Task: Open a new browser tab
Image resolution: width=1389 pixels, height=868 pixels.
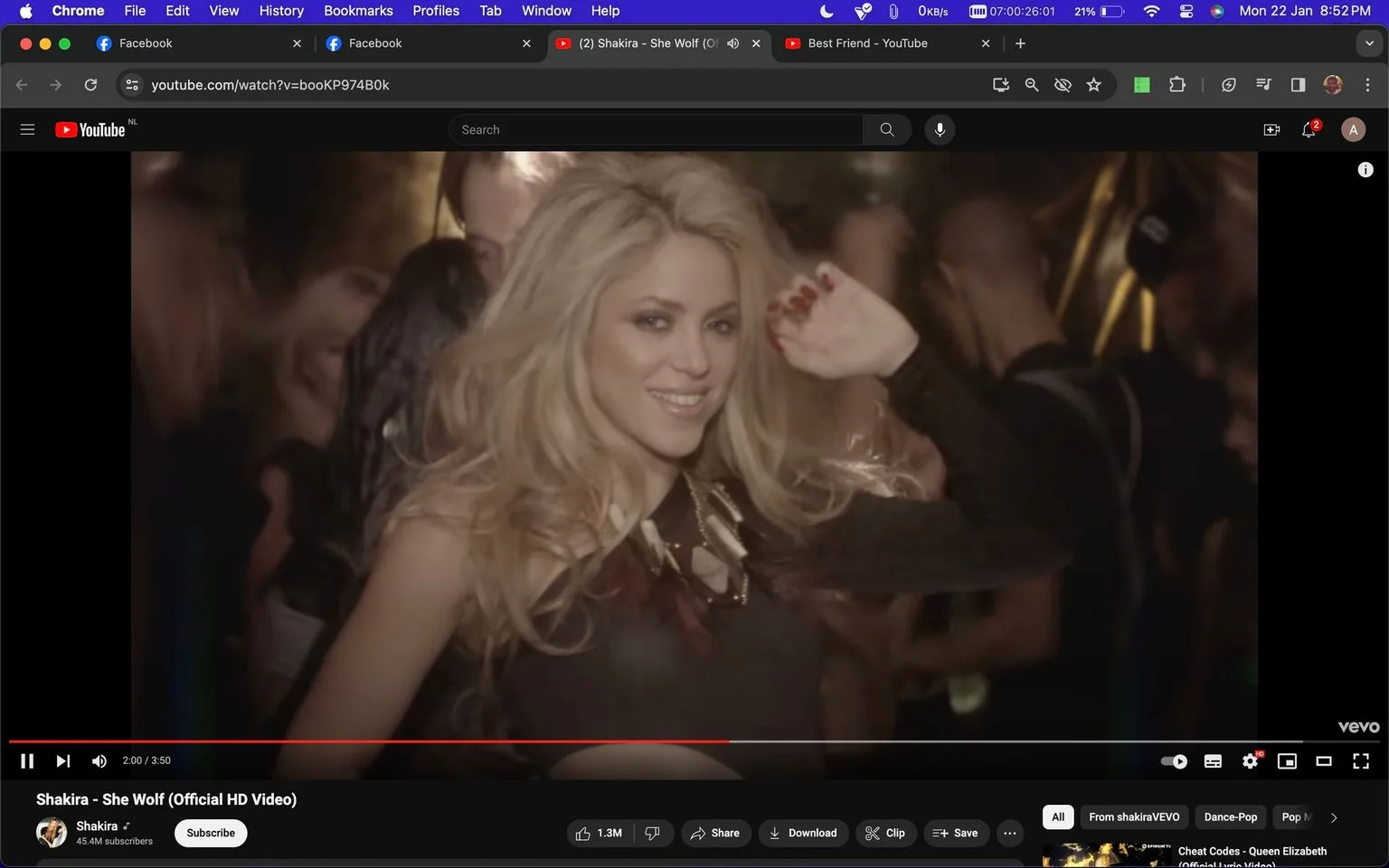Action: click(x=1020, y=43)
